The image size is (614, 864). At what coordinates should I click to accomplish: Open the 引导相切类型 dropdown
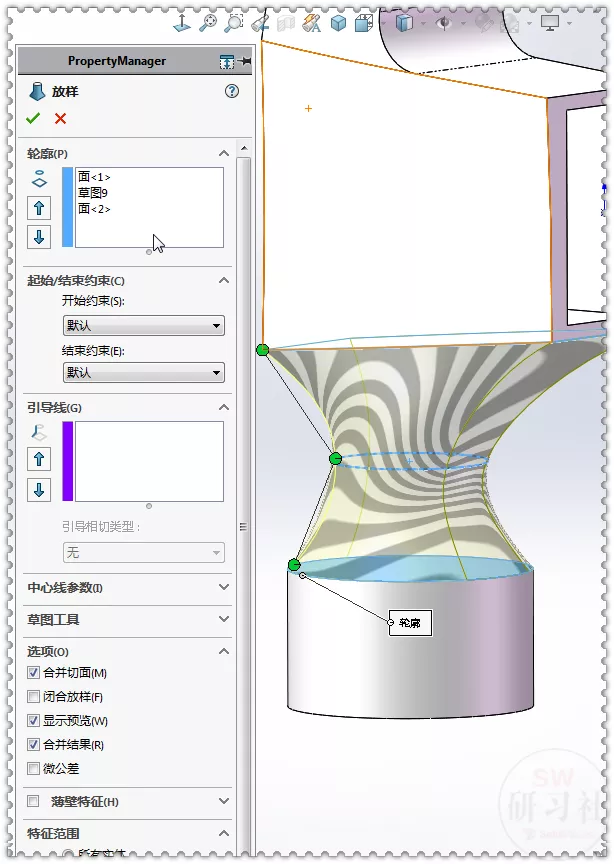tap(144, 552)
